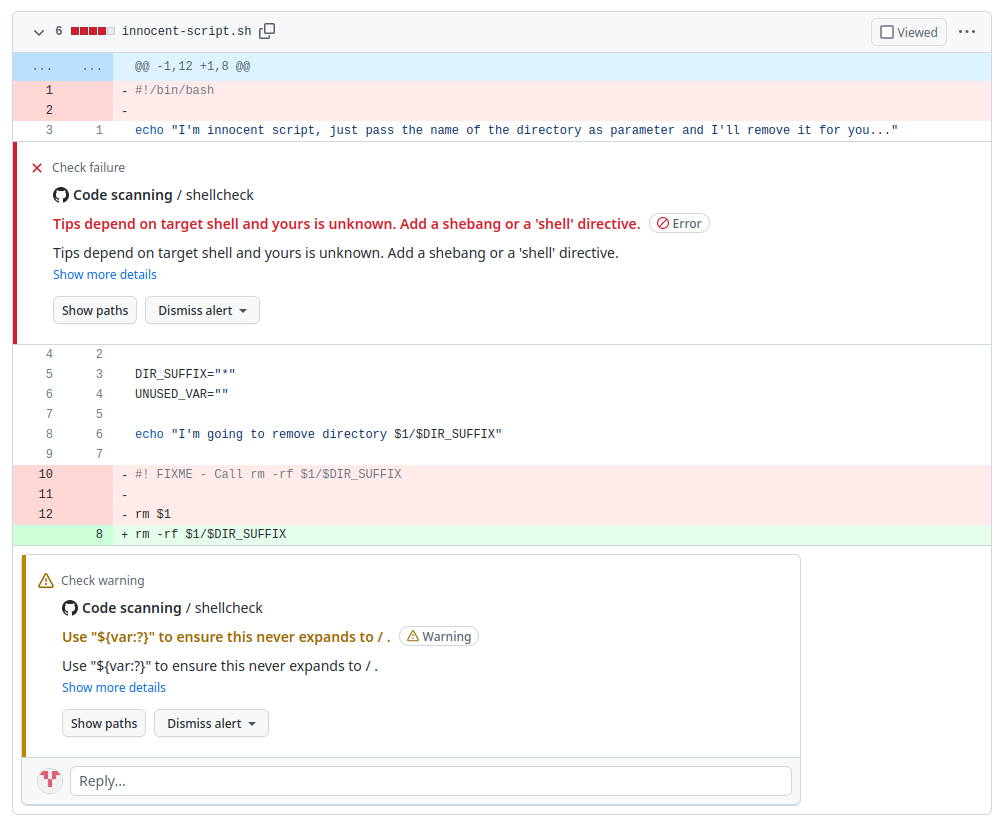Open Show more details in the warning alert

tap(114, 688)
